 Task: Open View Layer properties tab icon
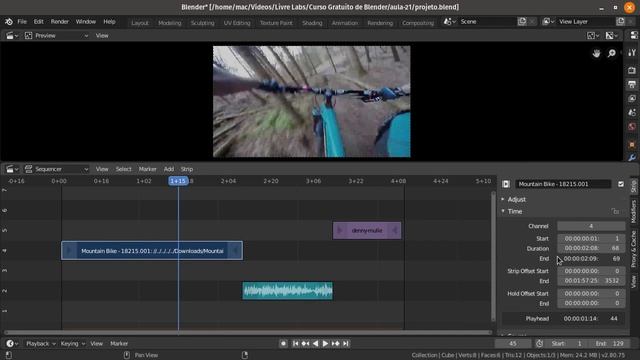[632, 98]
